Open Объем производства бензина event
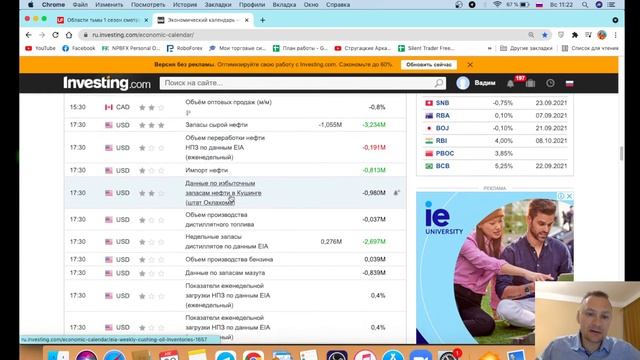The width and height of the screenshot is (640, 360). pyautogui.click(x=229, y=260)
